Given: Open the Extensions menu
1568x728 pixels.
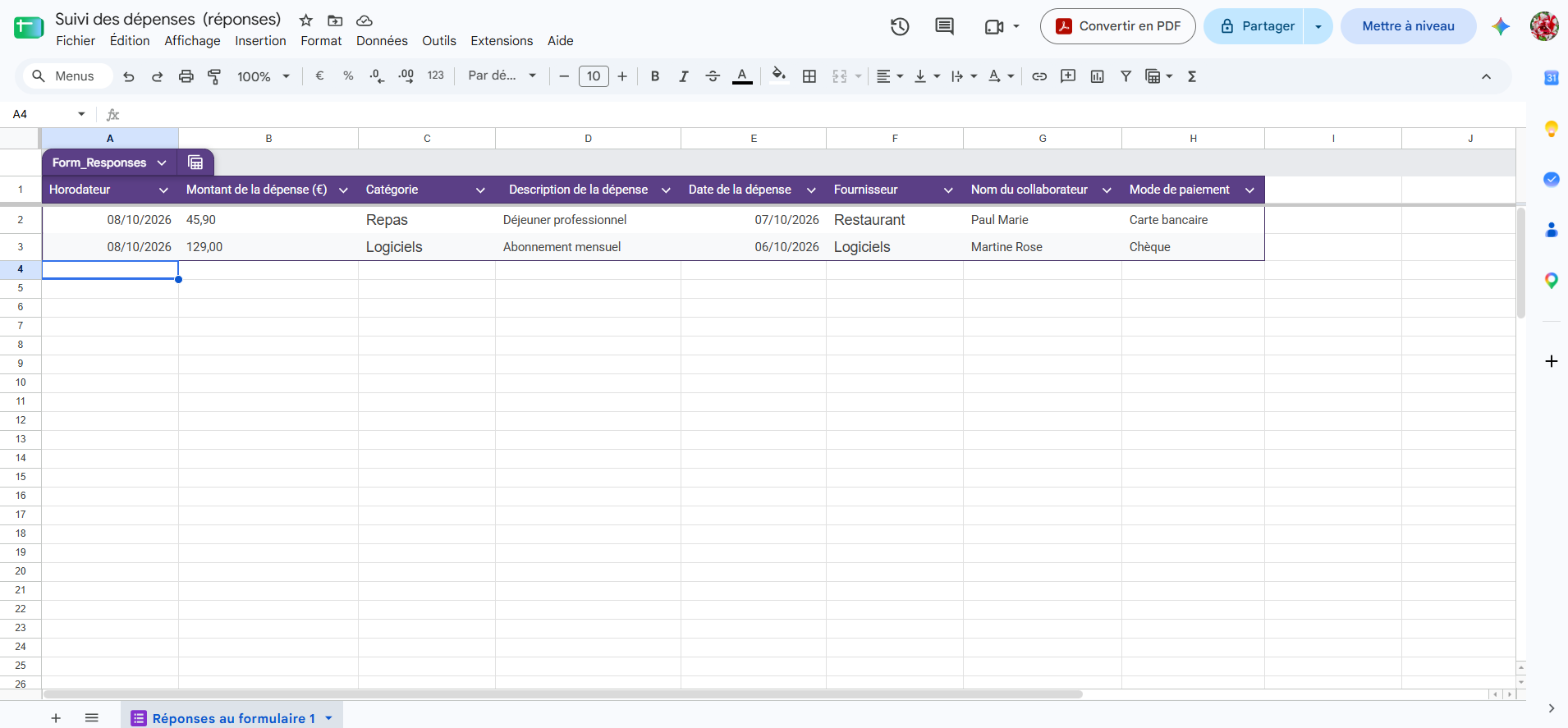Looking at the screenshot, I should click(x=502, y=41).
